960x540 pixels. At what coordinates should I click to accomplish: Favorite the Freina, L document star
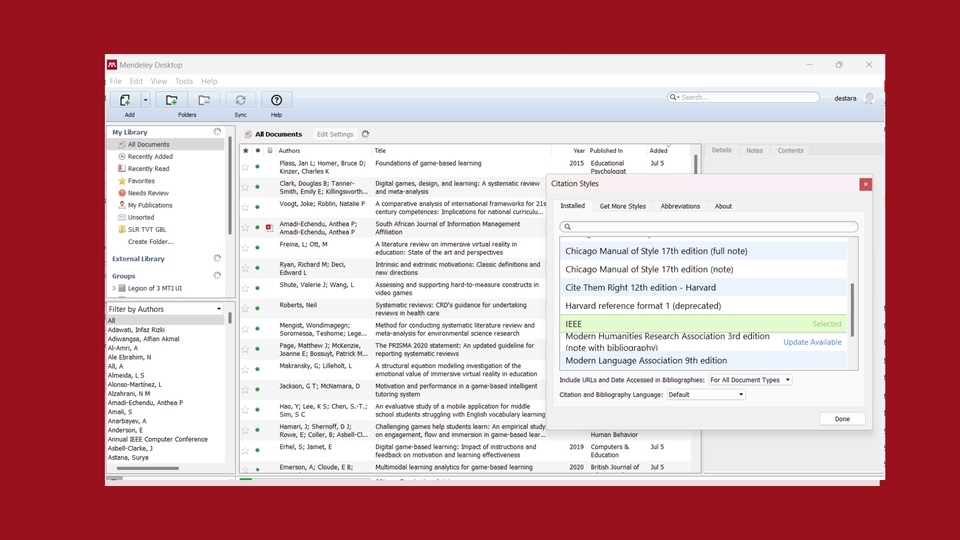pyautogui.click(x=246, y=247)
